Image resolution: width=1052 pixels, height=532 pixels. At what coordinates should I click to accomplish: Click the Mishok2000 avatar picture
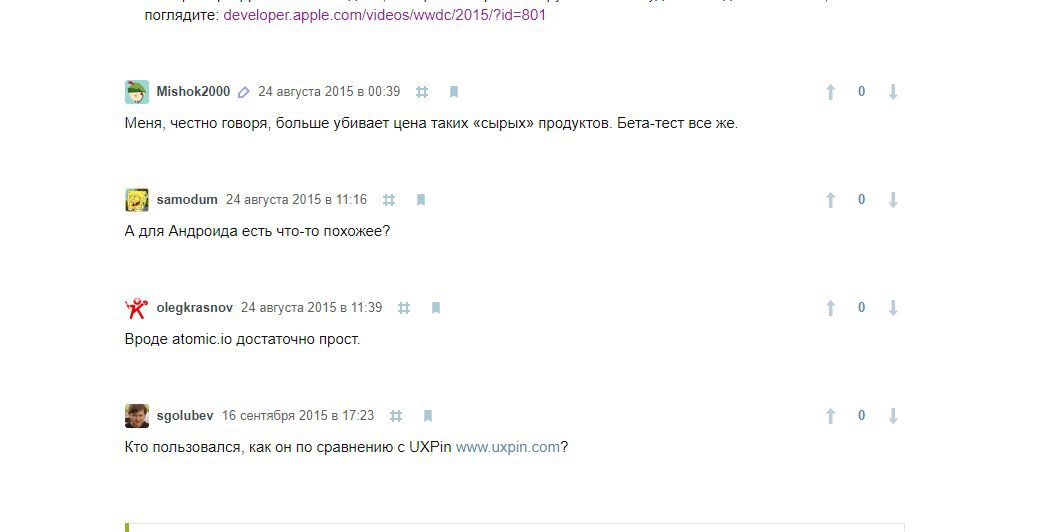(x=137, y=92)
